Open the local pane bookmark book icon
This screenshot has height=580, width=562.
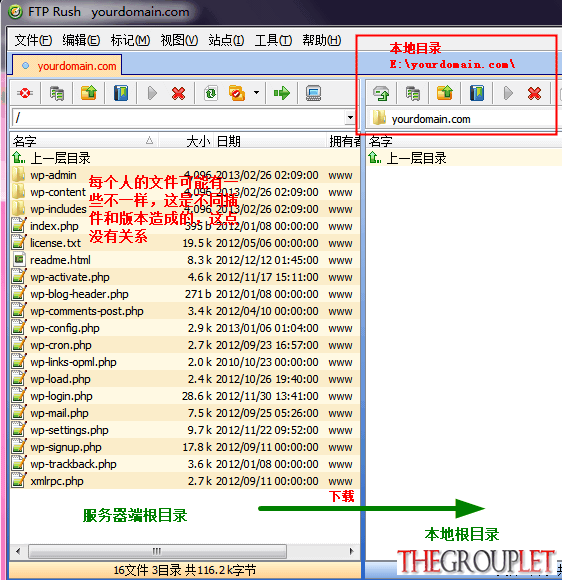pyautogui.click(x=477, y=93)
